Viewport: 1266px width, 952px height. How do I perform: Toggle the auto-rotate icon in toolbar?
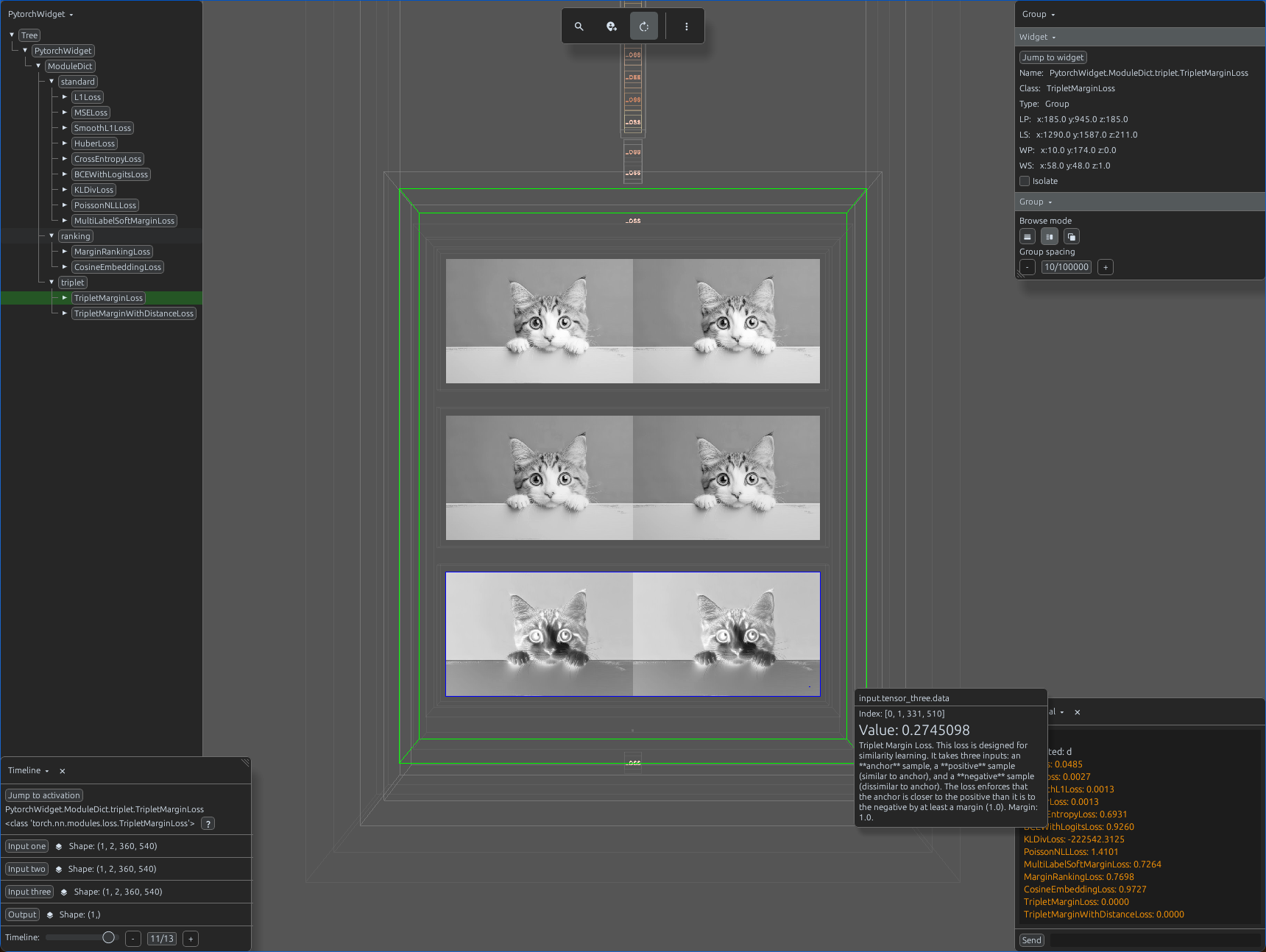point(644,26)
